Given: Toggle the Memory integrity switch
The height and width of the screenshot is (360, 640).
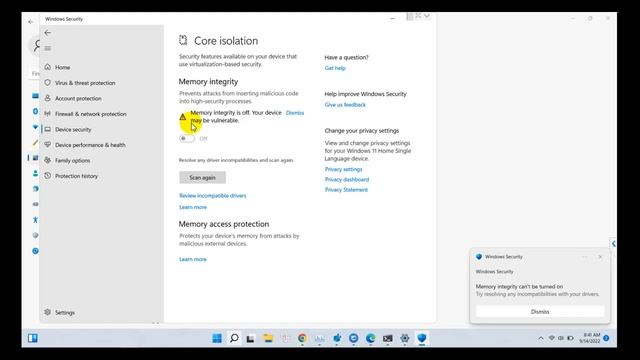Looking at the screenshot, I should pyautogui.click(x=187, y=138).
